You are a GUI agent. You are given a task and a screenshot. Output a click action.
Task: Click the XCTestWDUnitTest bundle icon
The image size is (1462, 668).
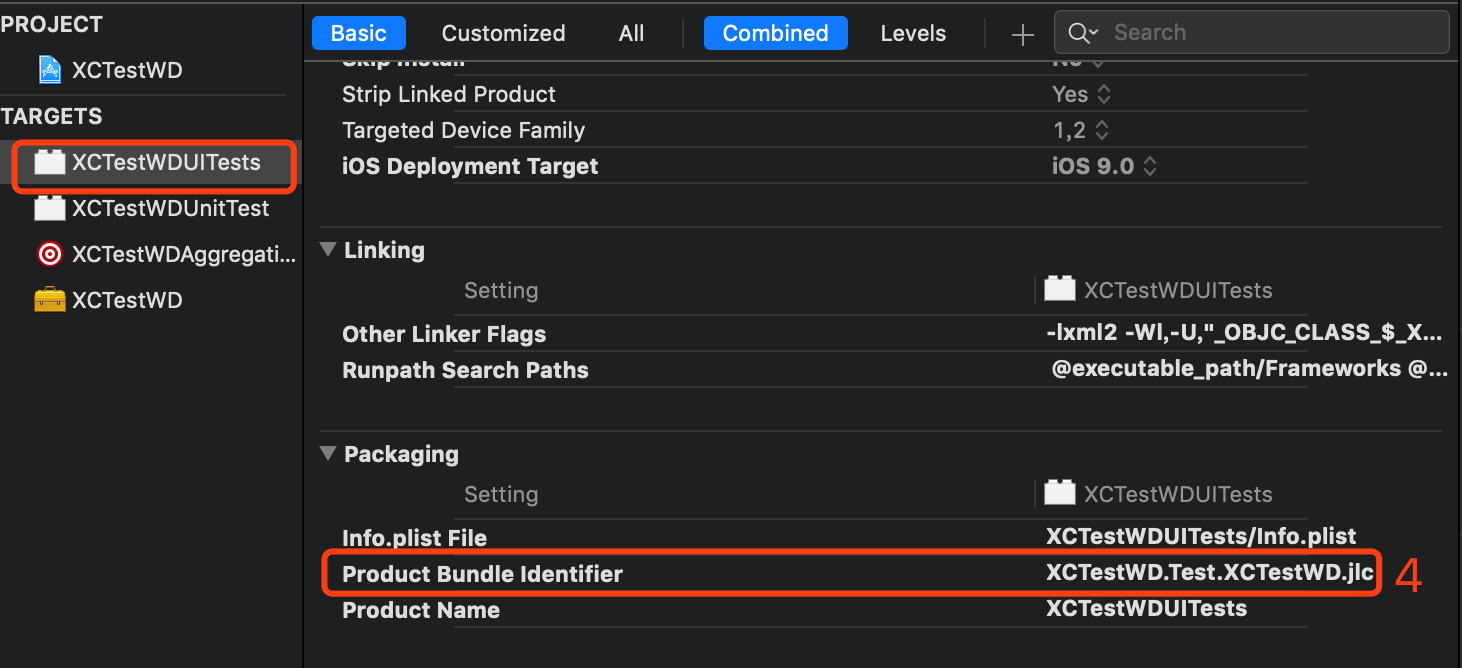pyautogui.click(x=49, y=208)
